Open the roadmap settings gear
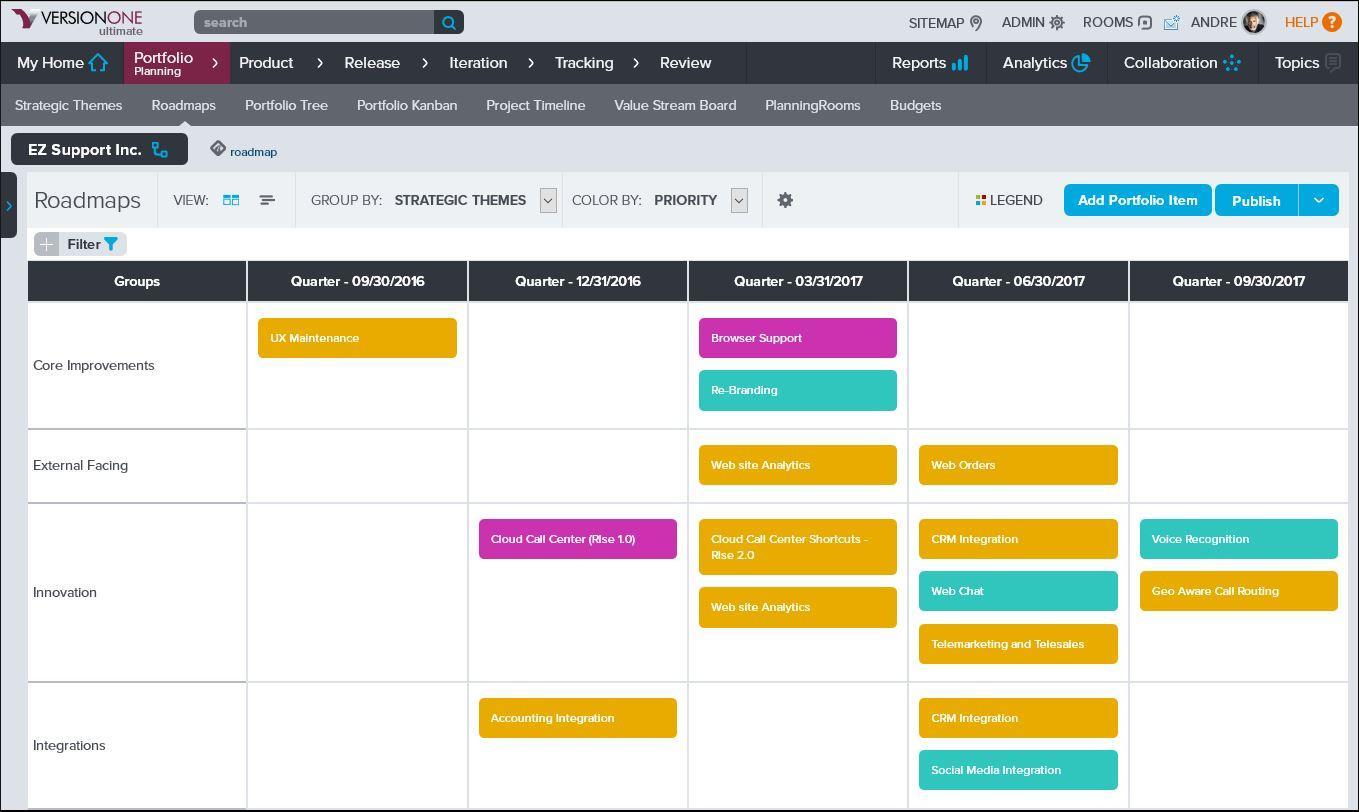The height and width of the screenshot is (812, 1359). [785, 200]
